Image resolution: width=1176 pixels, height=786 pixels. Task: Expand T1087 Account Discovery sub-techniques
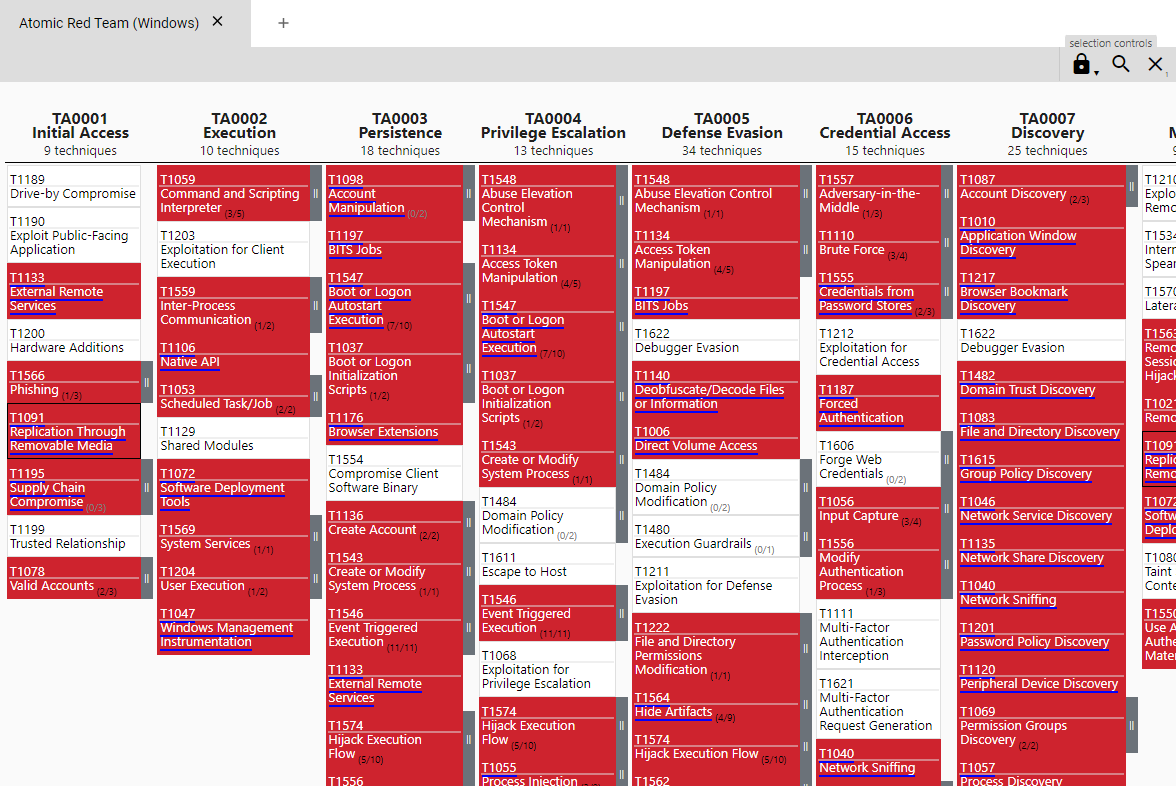[1132, 186]
